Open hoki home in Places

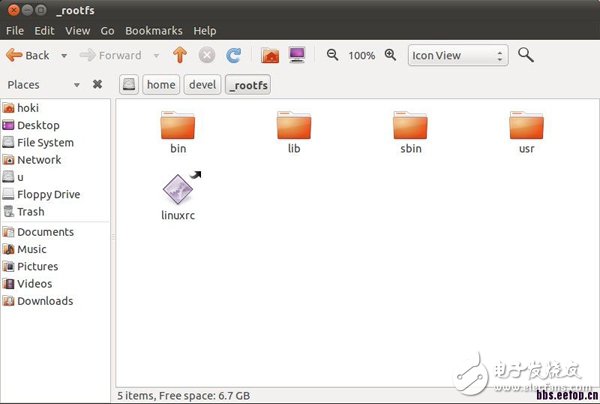pyautogui.click(x=55, y=108)
